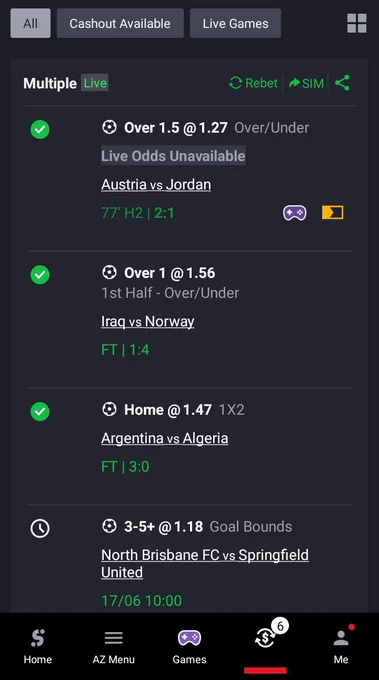The image size is (379, 680).
Task: Open Me profile icon
Action: tap(341, 647)
